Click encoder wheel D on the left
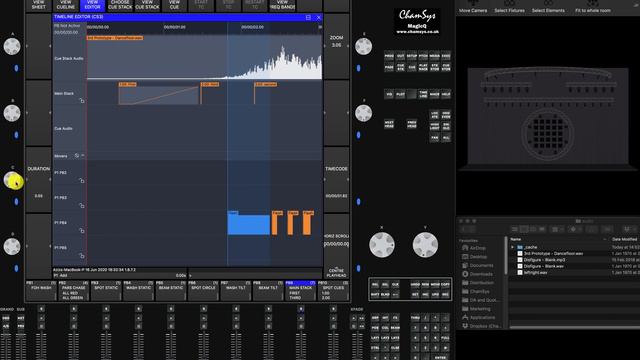 click(12, 247)
